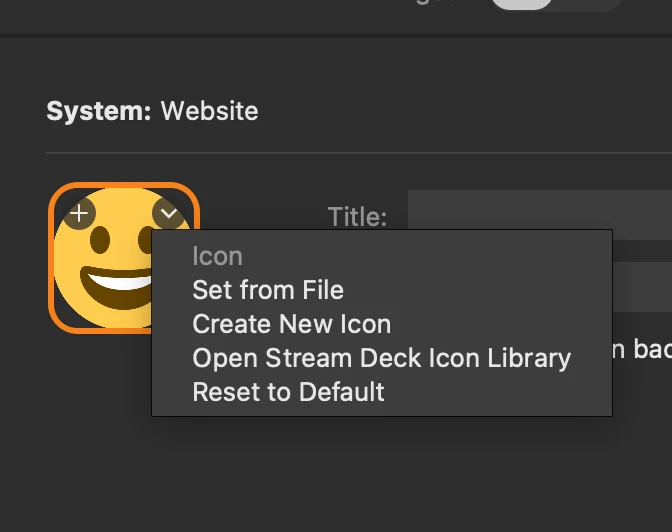
Task: Click the Title input field
Action: (x=540, y=215)
